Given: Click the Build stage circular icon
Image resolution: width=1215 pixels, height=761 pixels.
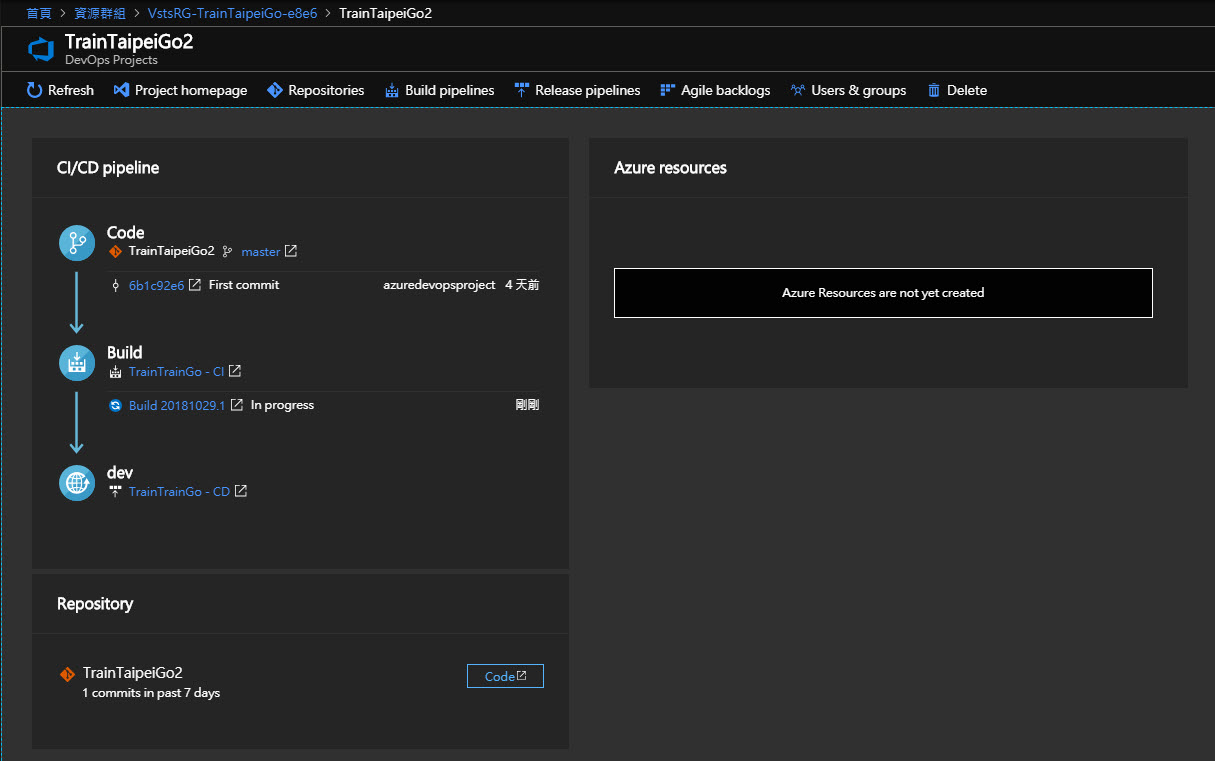Looking at the screenshot, I should click(77, 363).
